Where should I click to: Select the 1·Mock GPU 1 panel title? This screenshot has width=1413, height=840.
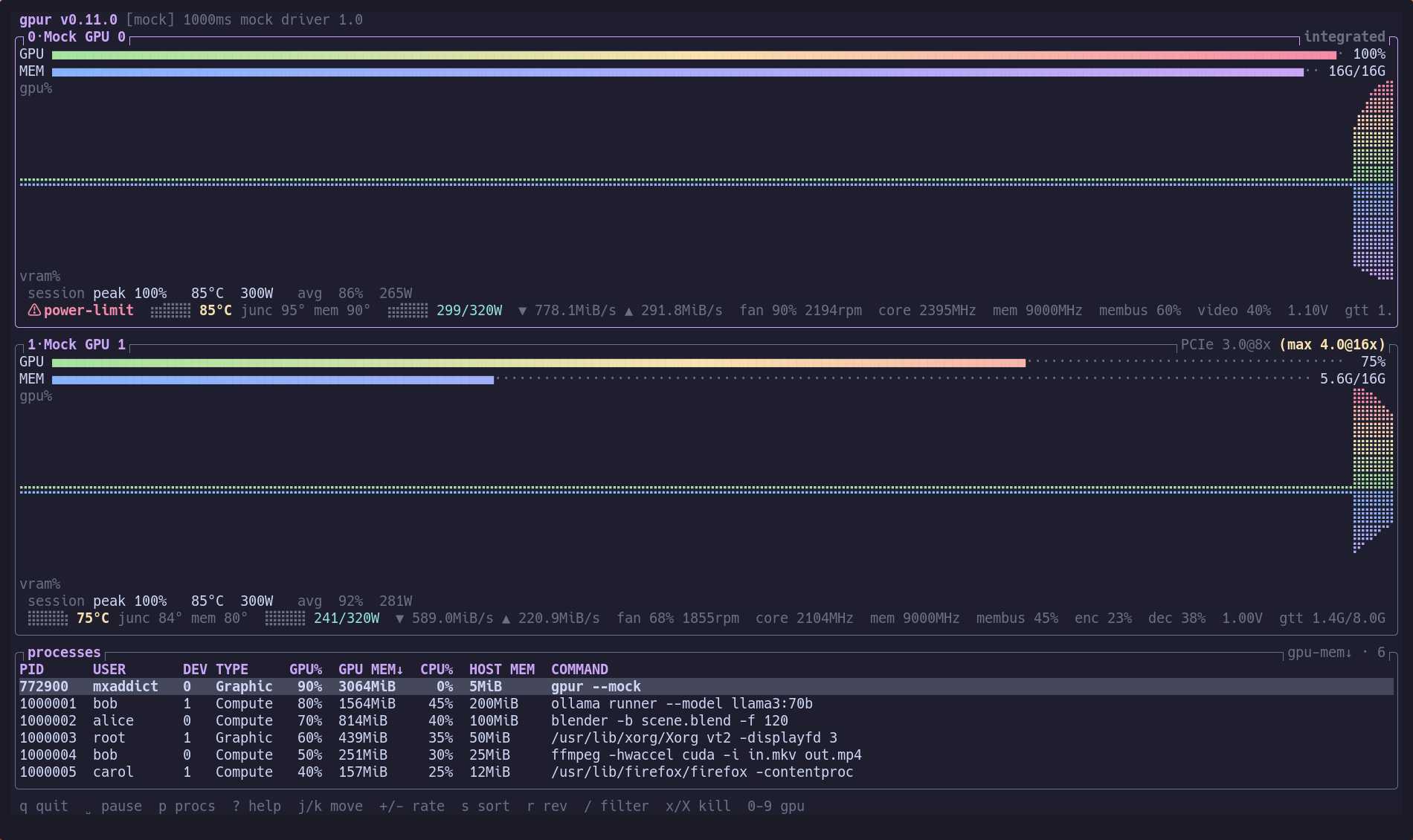(77, 344)
